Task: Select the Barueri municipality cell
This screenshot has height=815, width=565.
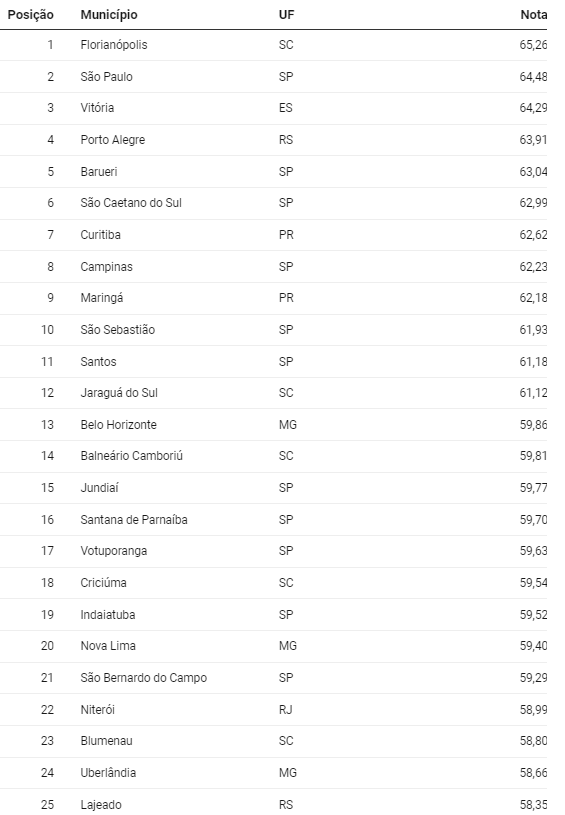Action: (99, 172)
